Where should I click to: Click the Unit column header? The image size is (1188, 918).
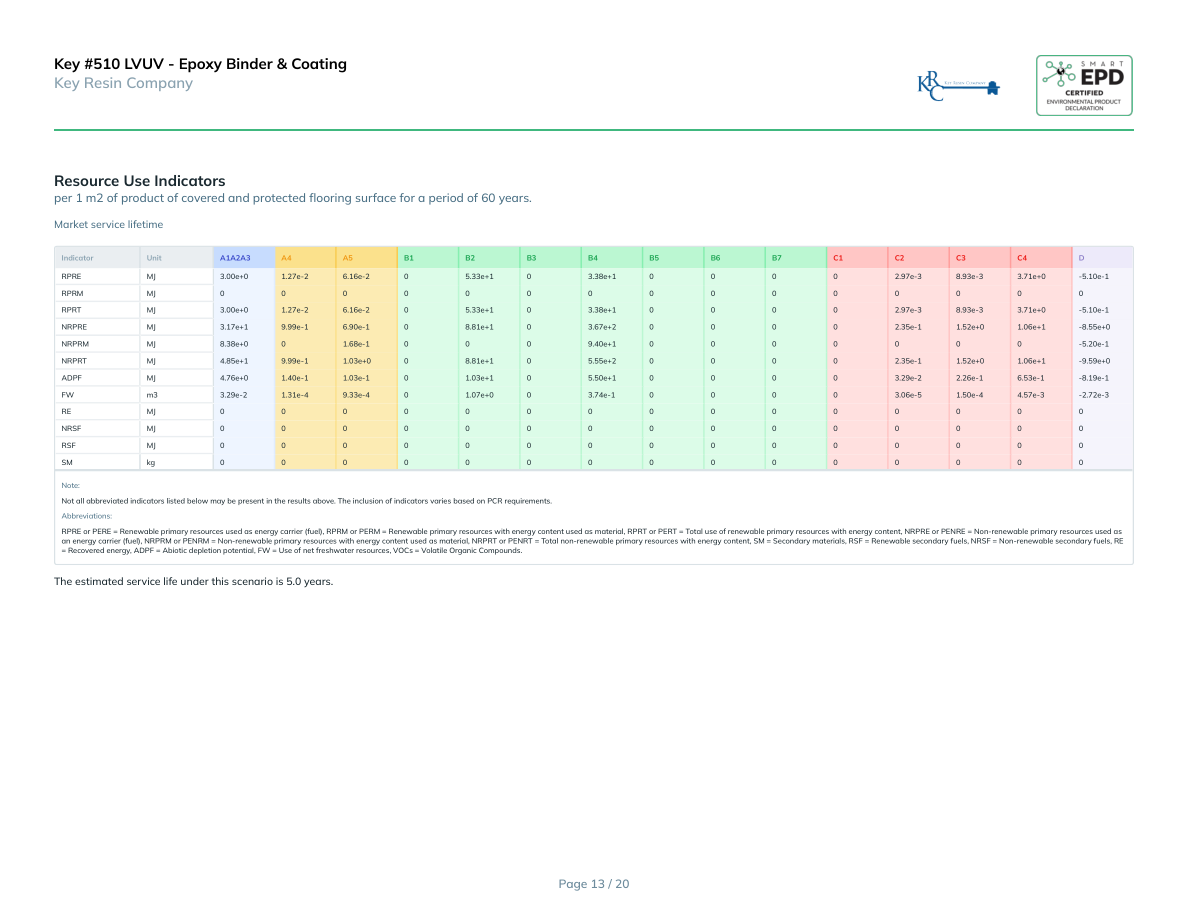[154, 258]
